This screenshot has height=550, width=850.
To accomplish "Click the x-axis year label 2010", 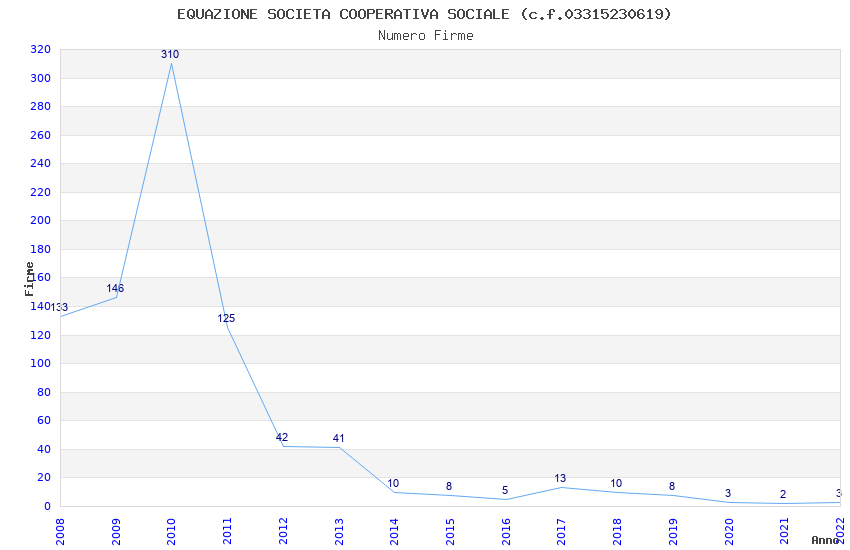I will (171, 531).
